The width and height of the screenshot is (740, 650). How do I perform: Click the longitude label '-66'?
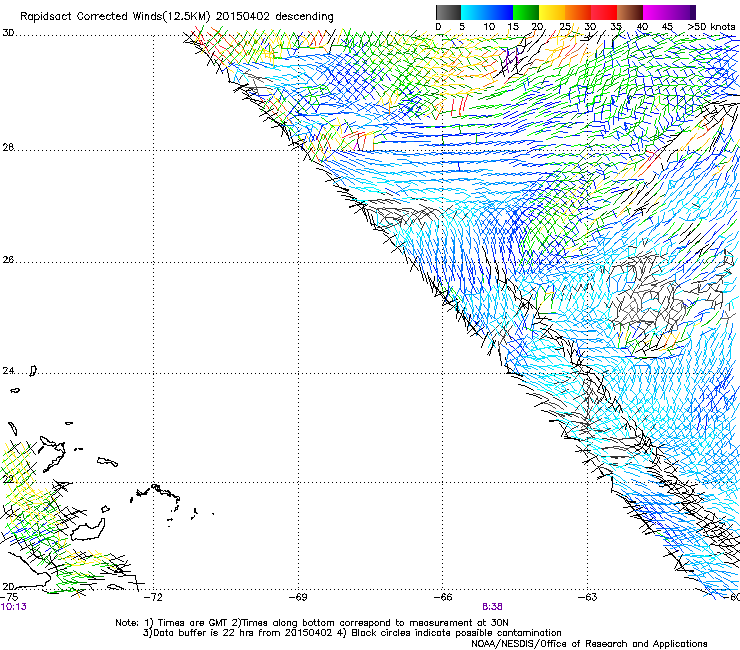coord(443,597)
